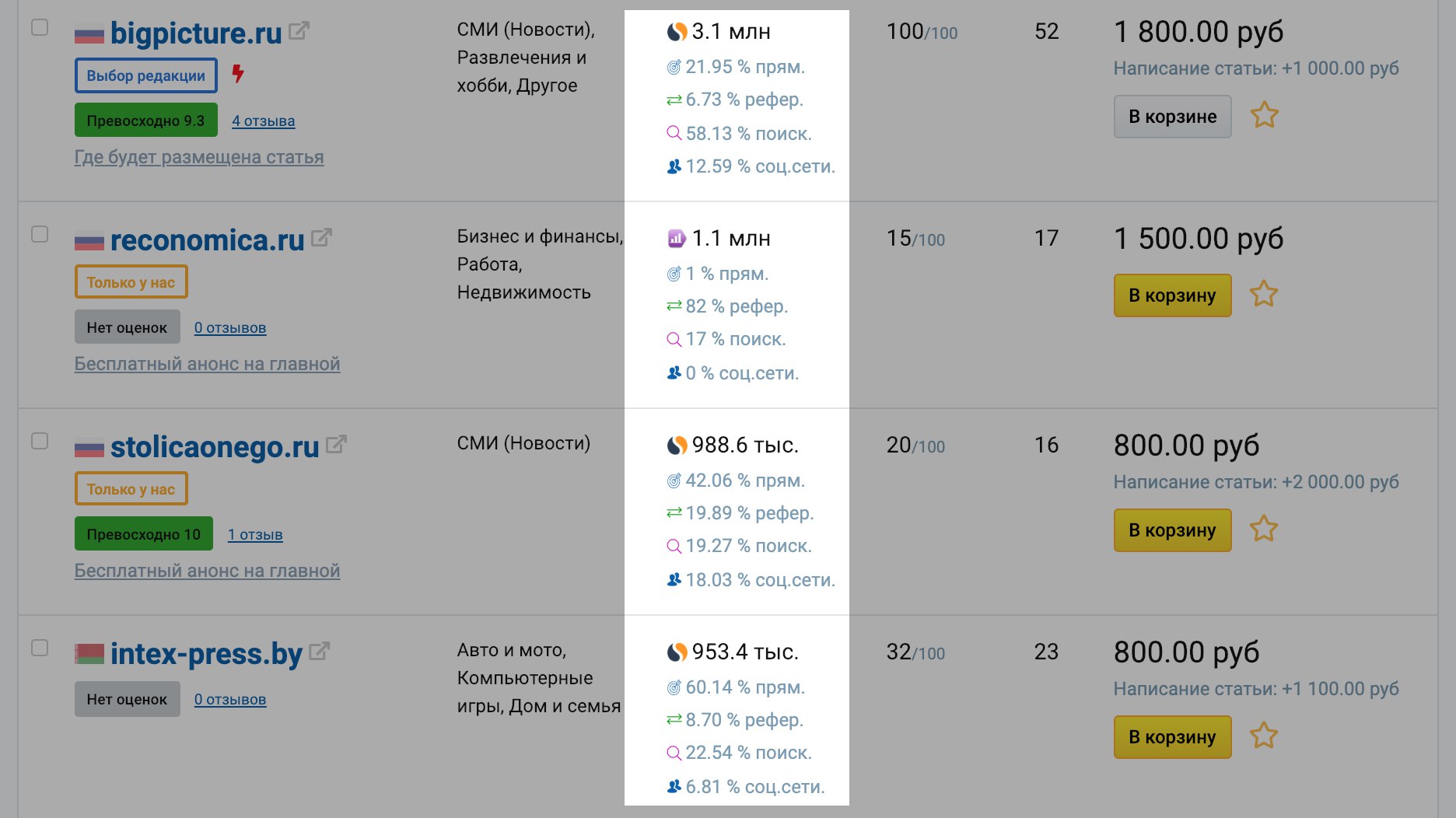Image resolution: width=1456 pixels, height=818 pixels.
Task: Click the В корзине button for bigpicture.ru
Action: [1172, 117]
